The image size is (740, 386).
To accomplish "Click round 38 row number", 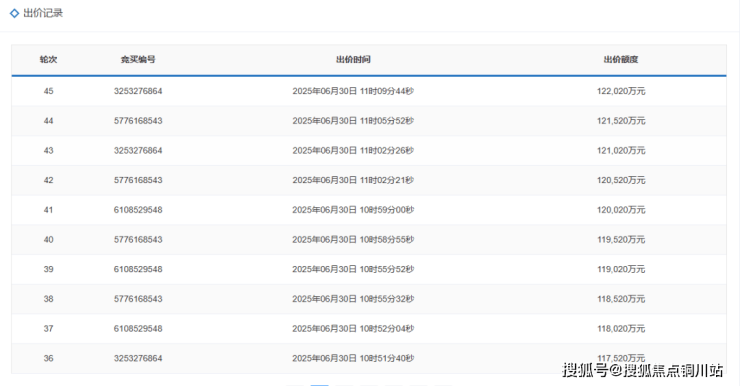I will [x=48, y=299].
